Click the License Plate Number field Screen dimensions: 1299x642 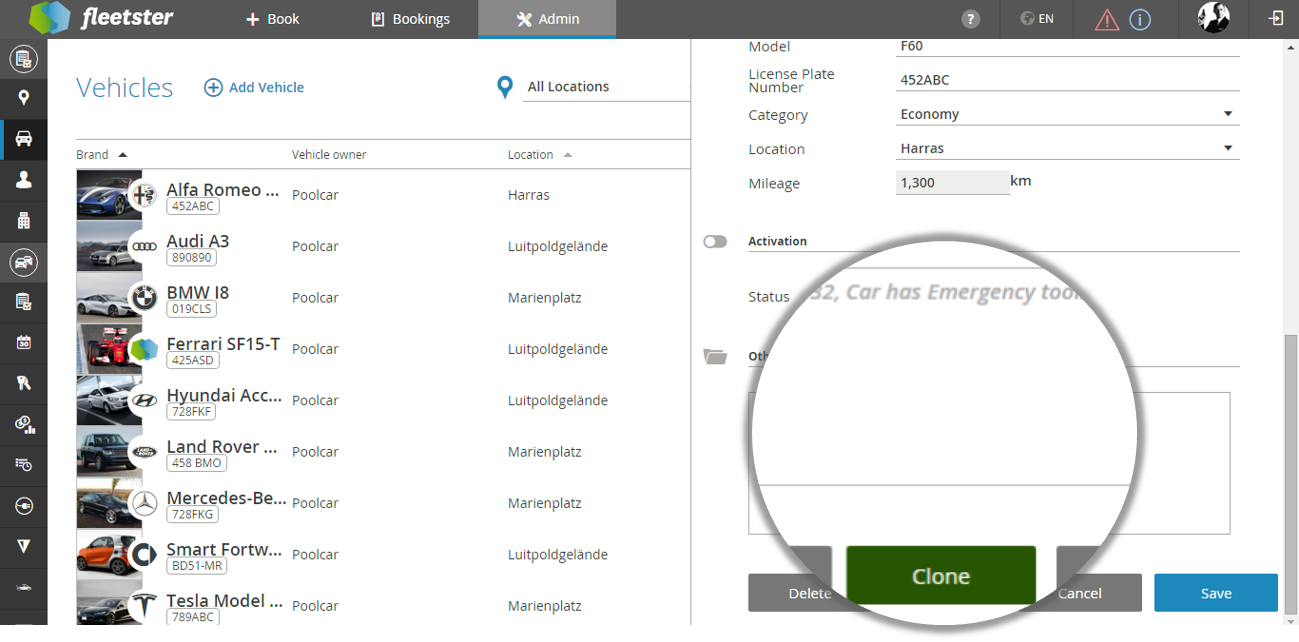[x=1068, y=81]
